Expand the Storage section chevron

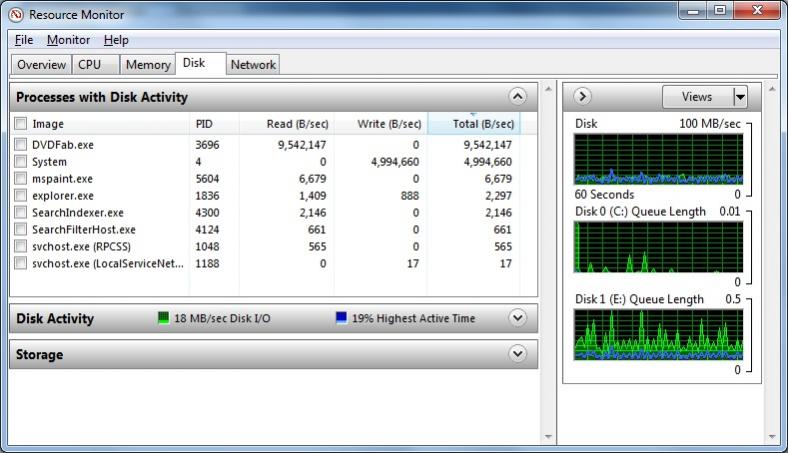[x=518, y=354]
